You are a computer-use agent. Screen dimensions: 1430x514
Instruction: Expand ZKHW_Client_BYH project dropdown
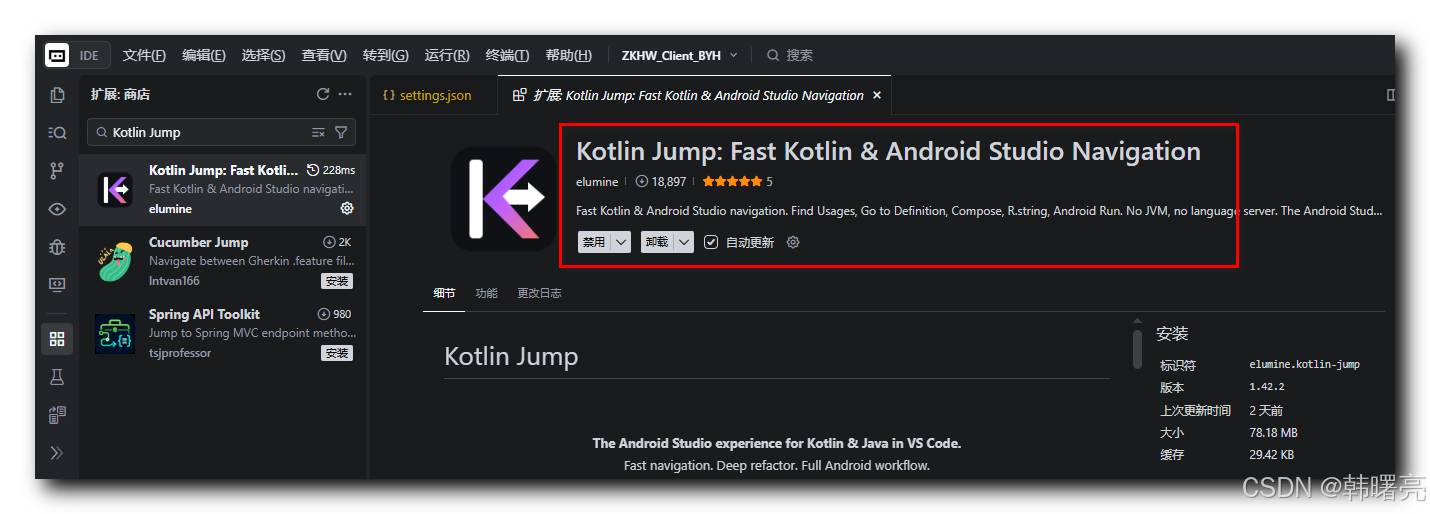point(679,55)
